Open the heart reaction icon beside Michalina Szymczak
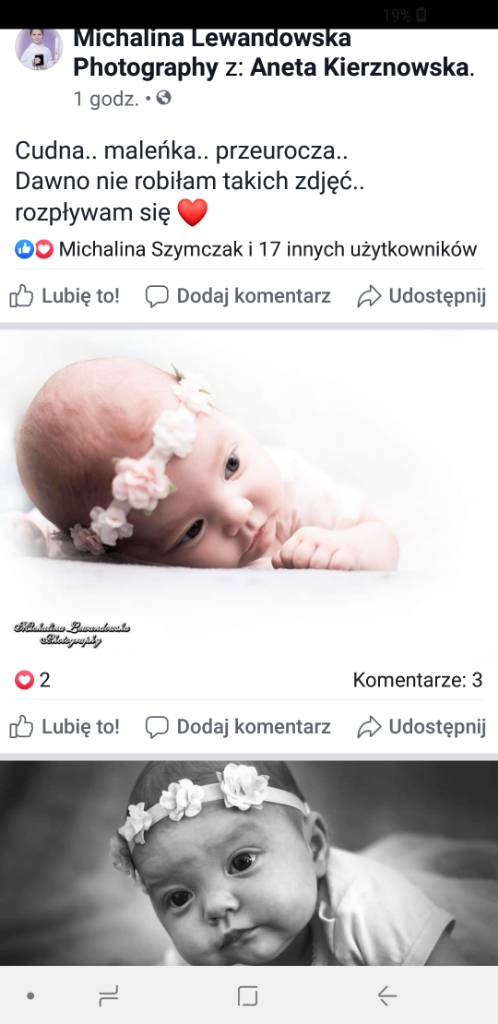This screenshot has height=1024, width=498. 44,249
